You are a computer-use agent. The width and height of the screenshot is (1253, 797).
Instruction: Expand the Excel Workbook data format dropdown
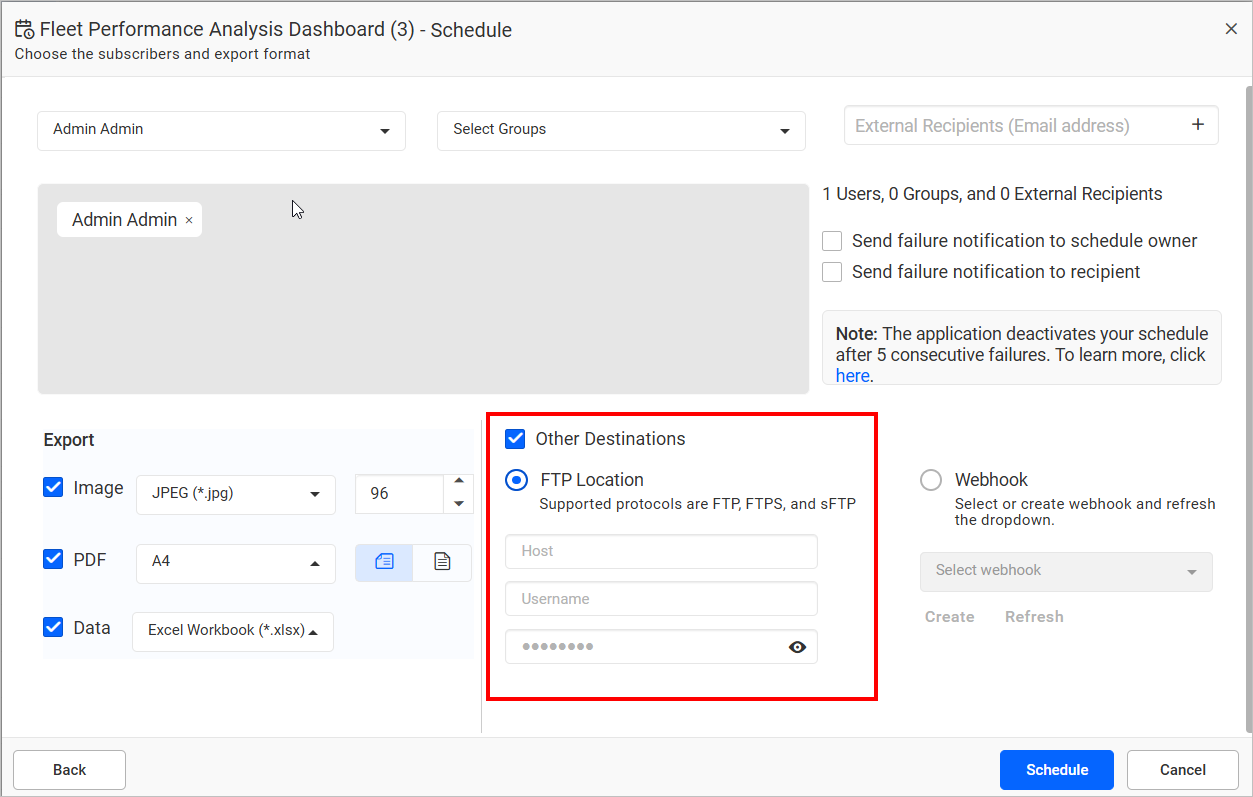(x=232, y=631)
